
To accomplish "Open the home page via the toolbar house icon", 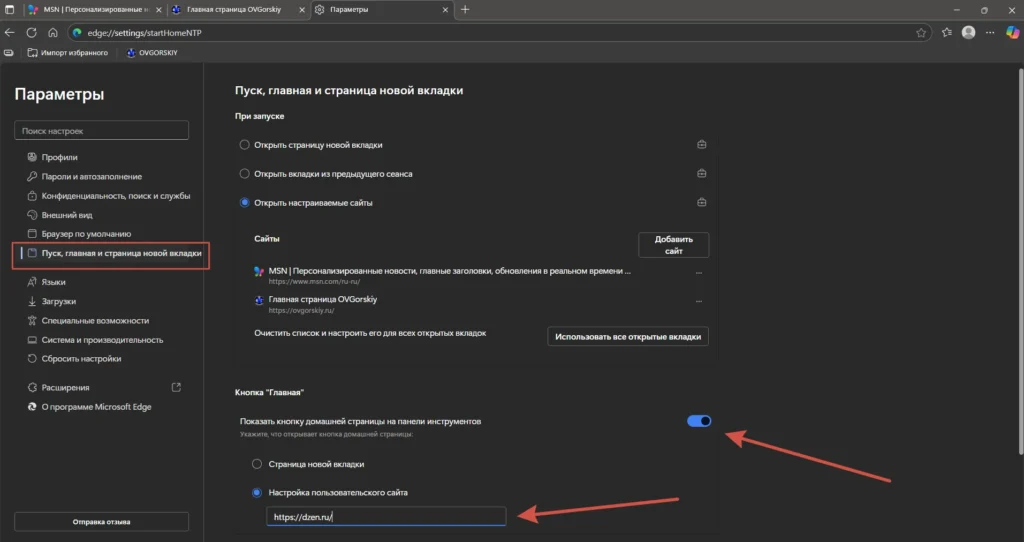I will pos(53,33).
